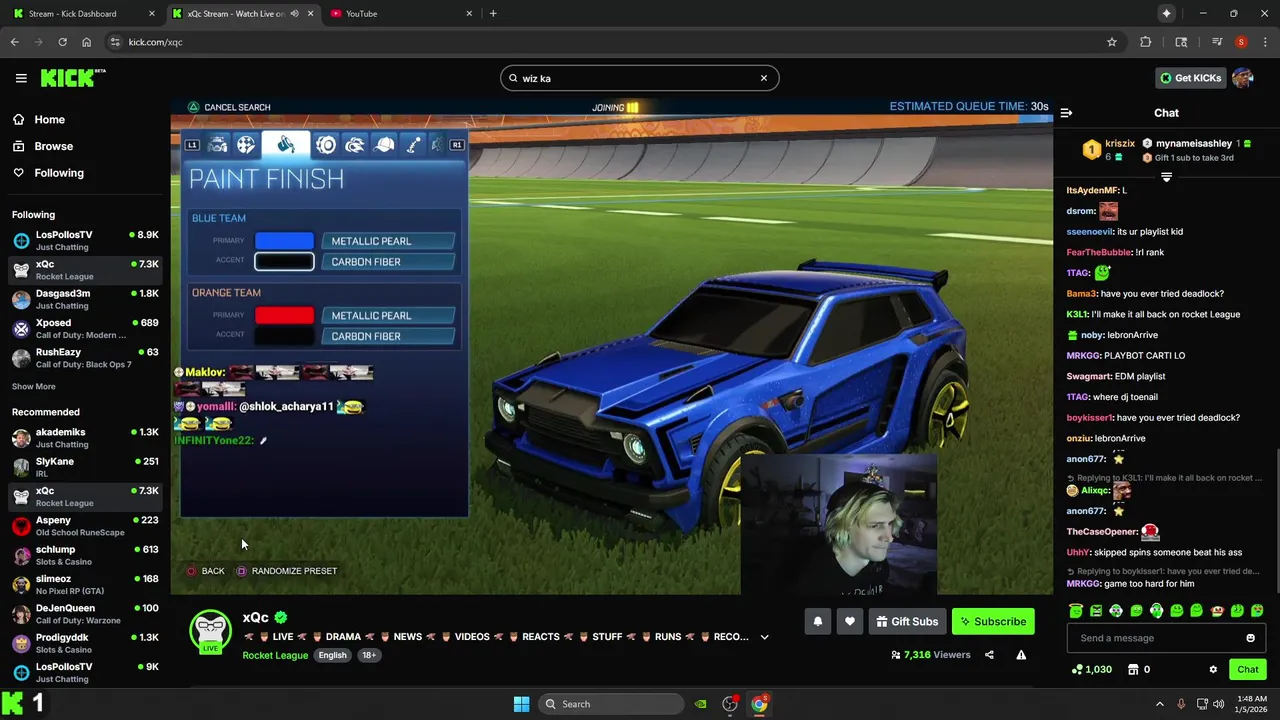Viewport: 1280px width, 720px height.
Task: Click the share stream icon
Action: [x=989, y=655]
